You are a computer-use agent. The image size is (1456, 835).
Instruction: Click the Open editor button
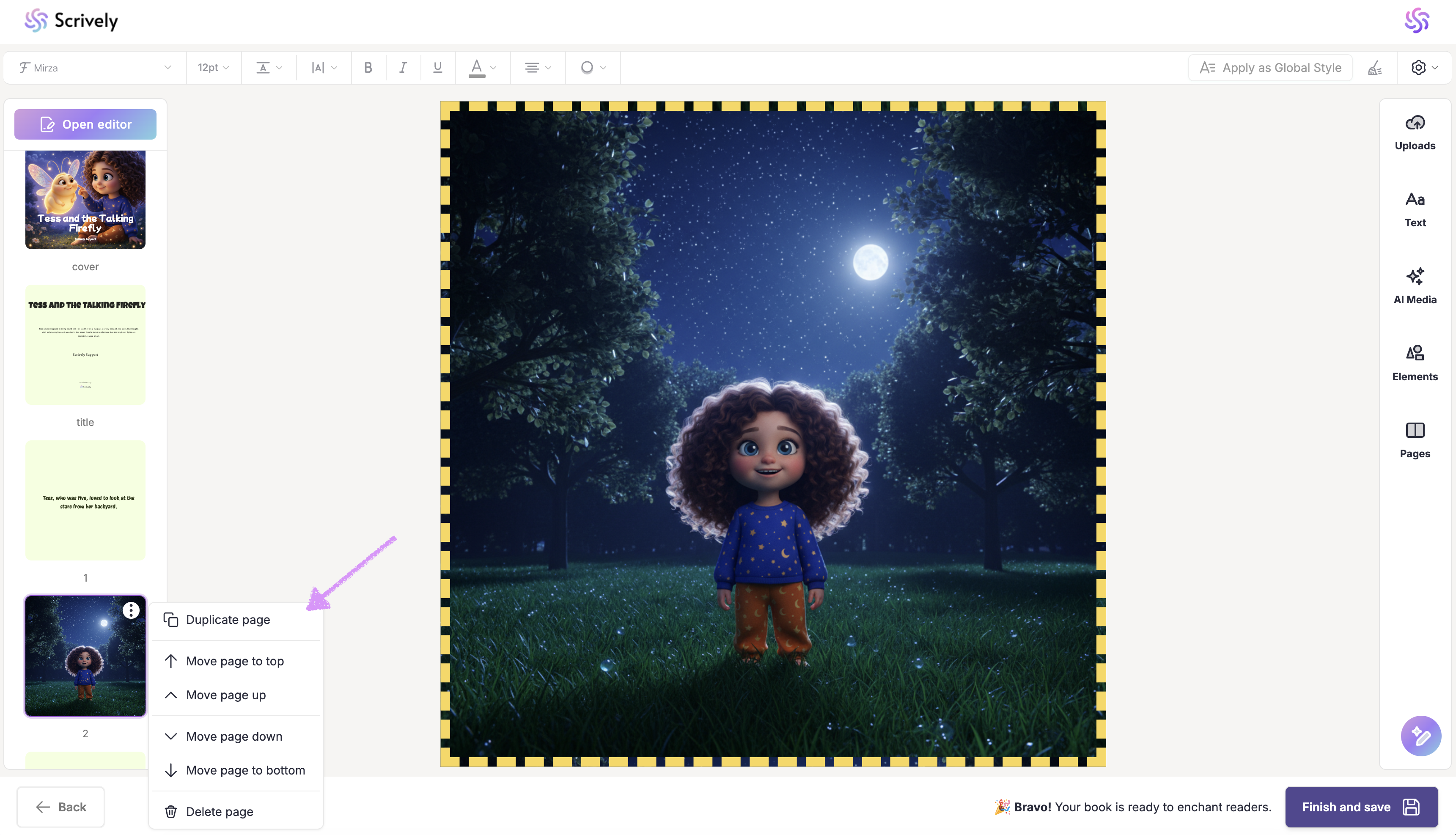[x=85, y=124]
